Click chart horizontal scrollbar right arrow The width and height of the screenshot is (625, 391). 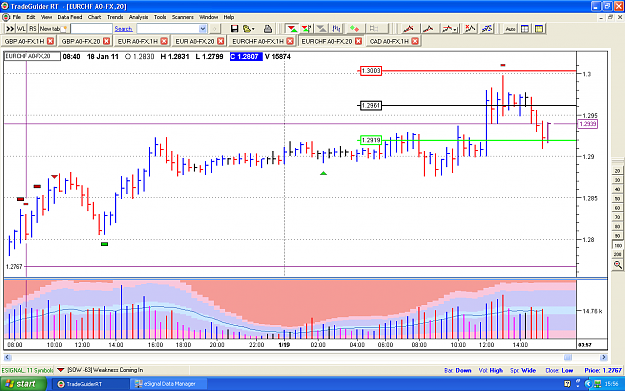click(x=603, y=358)
